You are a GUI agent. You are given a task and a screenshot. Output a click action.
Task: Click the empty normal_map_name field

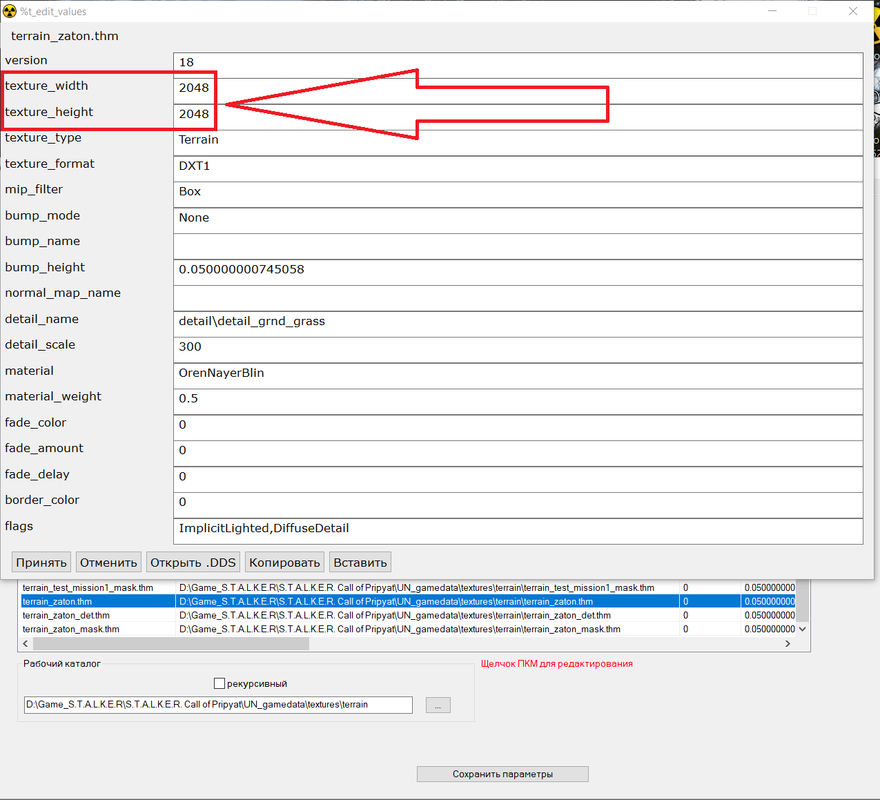[518, 298]
